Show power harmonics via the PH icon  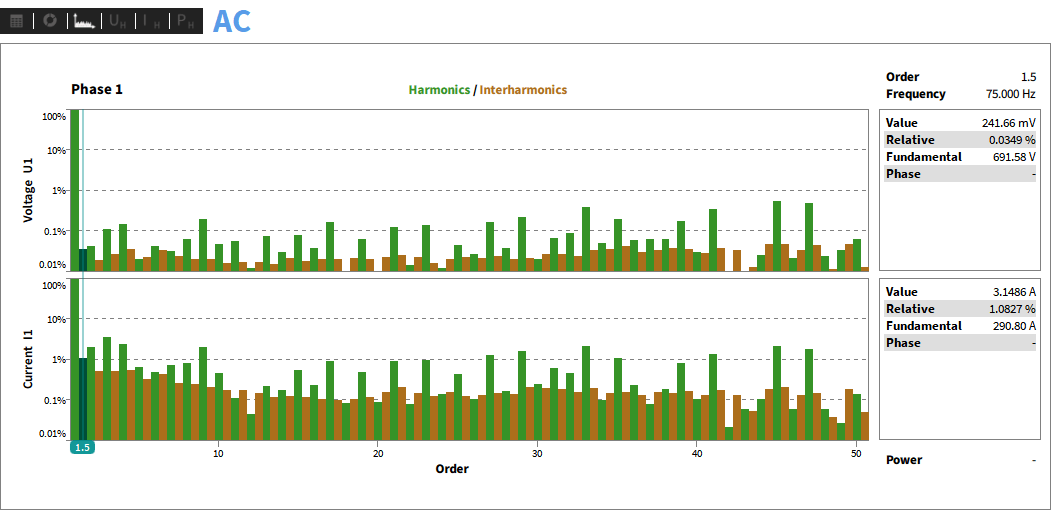185,21
